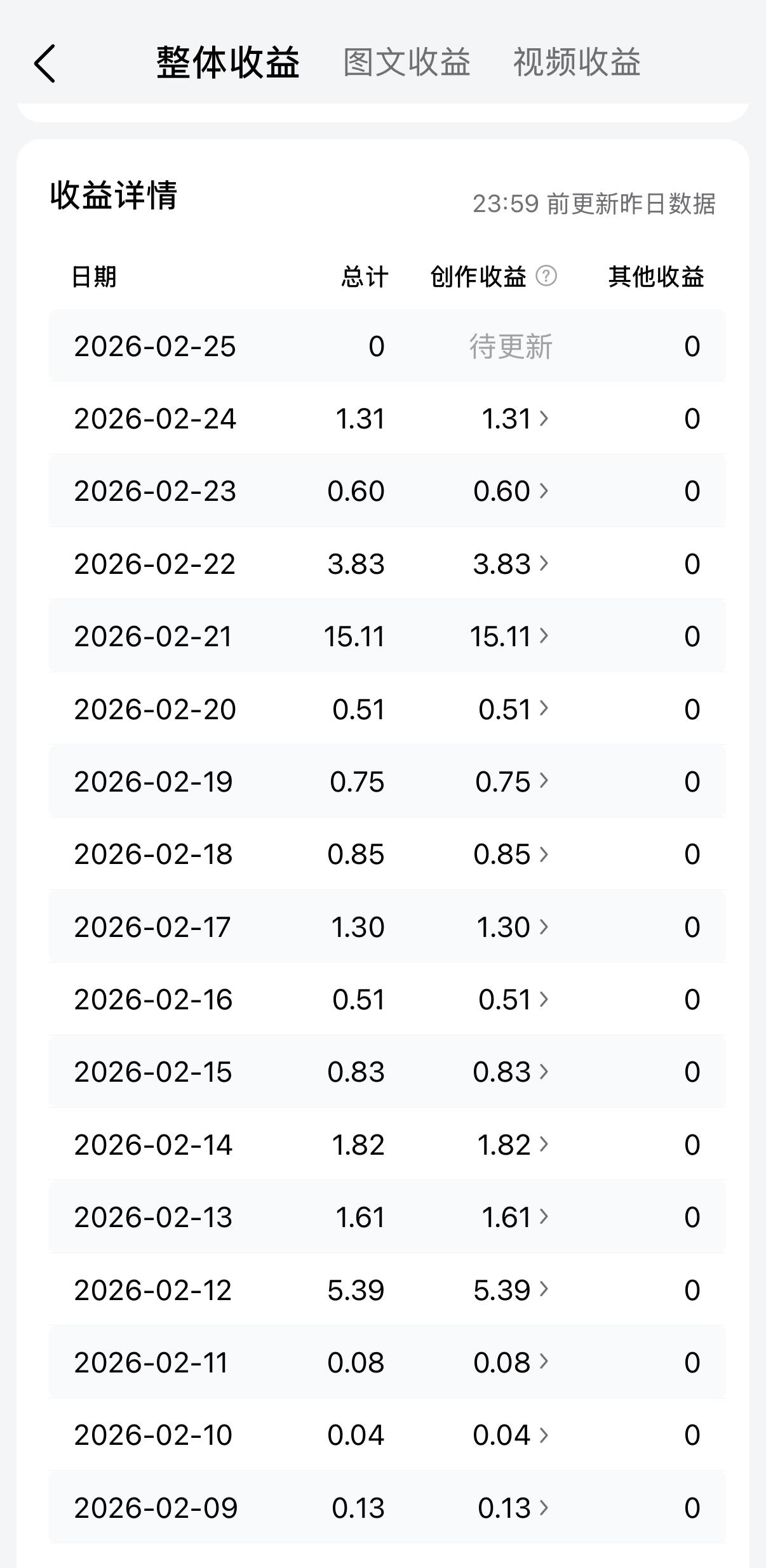Select the 2026-02-20 date row

[x=387, y=708]
